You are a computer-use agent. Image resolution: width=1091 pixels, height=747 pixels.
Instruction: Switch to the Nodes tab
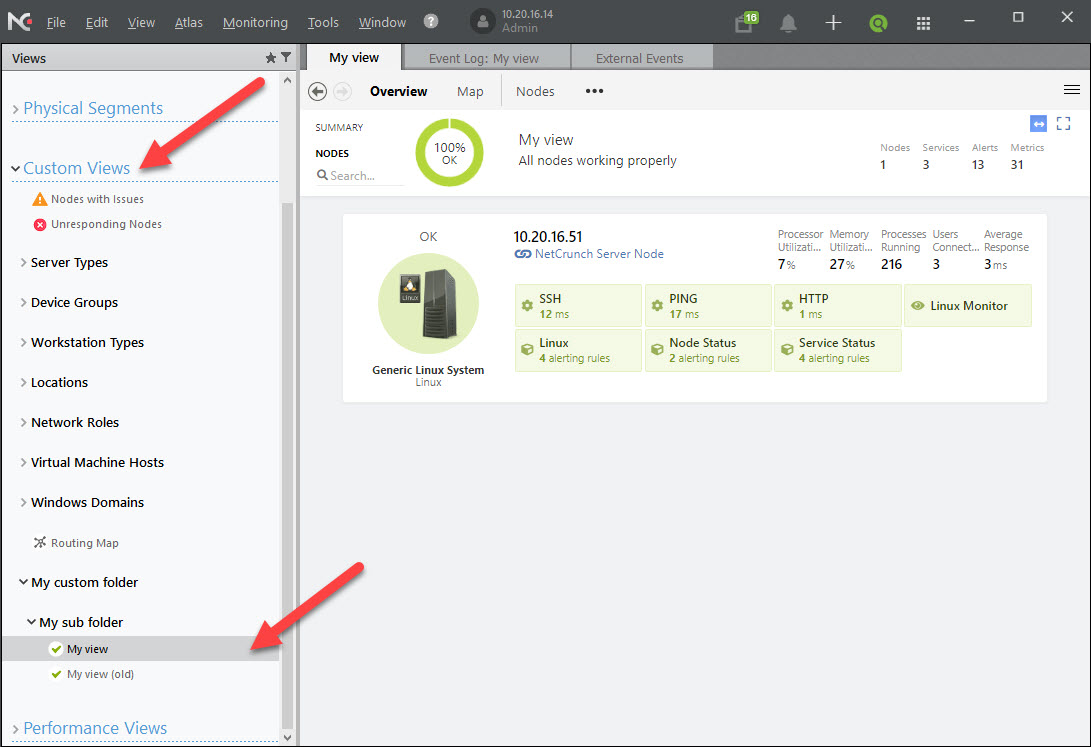tap(535, 91)
